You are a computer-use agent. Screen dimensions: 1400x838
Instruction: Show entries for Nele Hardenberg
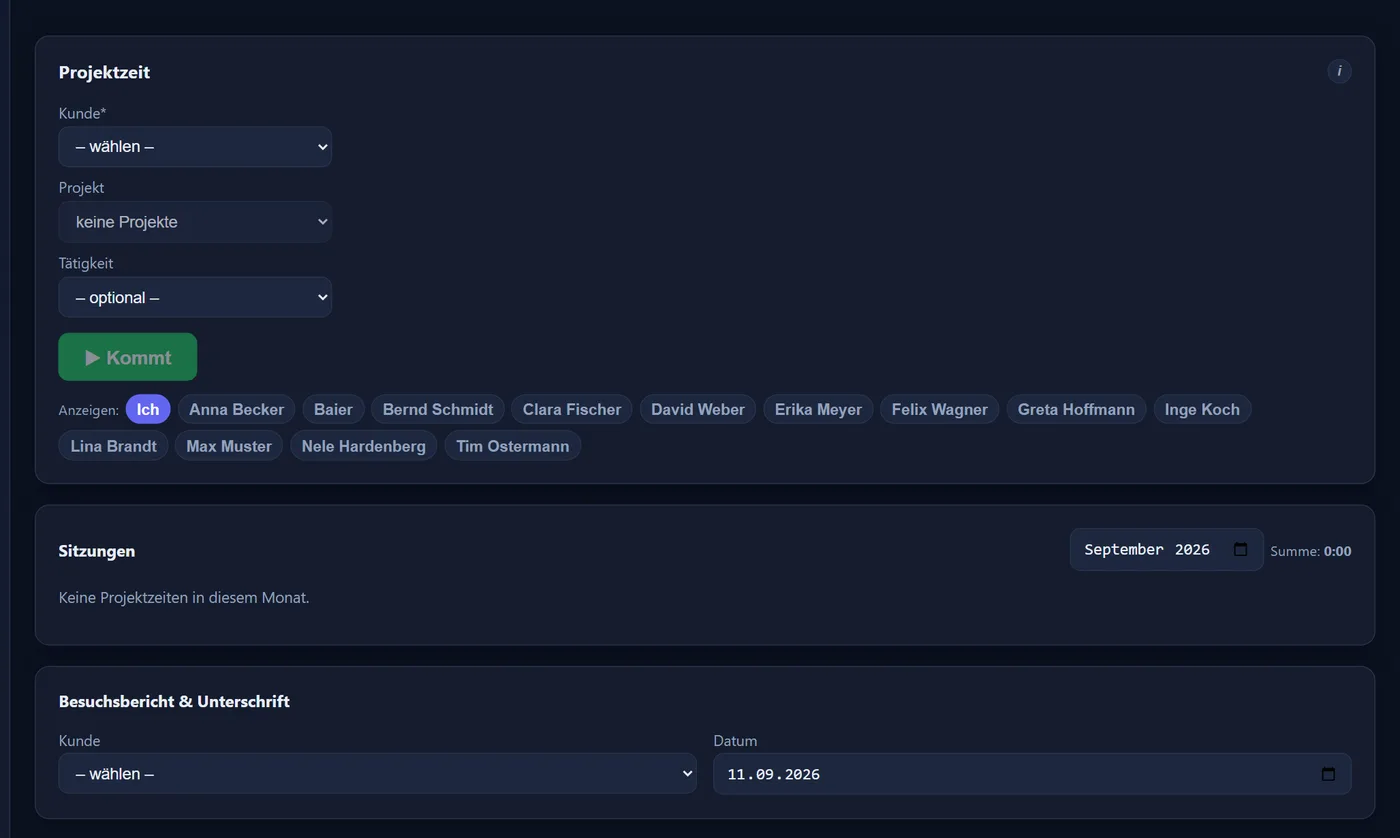click(x=364, y=446)
